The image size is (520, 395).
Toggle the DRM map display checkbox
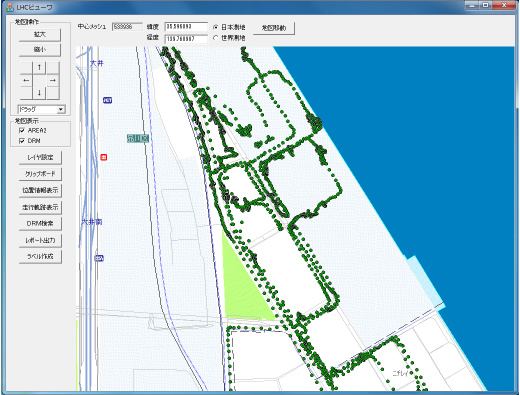click(22, 141)
